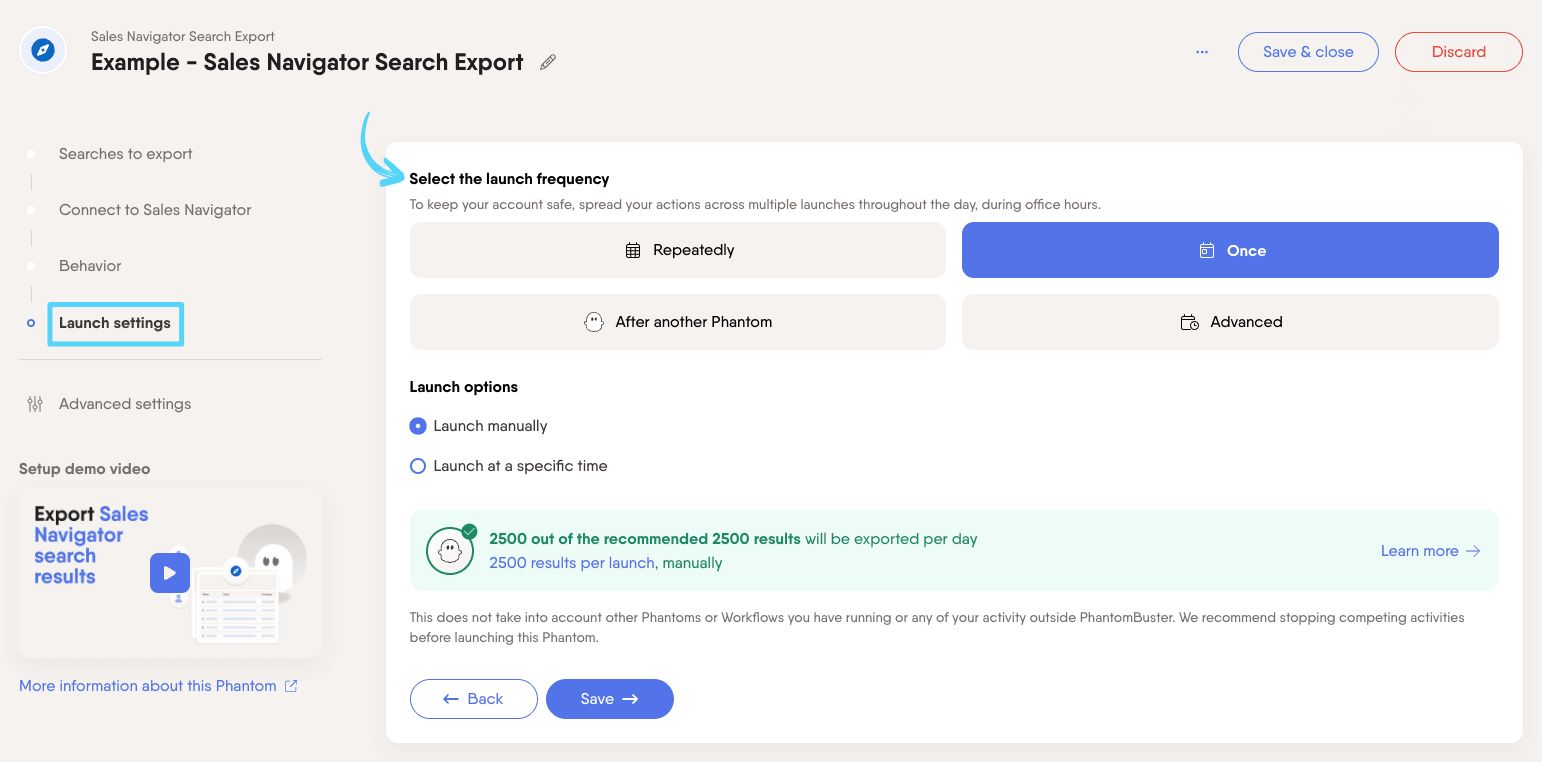This screenshot has height=762, width=1542.
Task: Click Save to continue
Action: point(610,699)
